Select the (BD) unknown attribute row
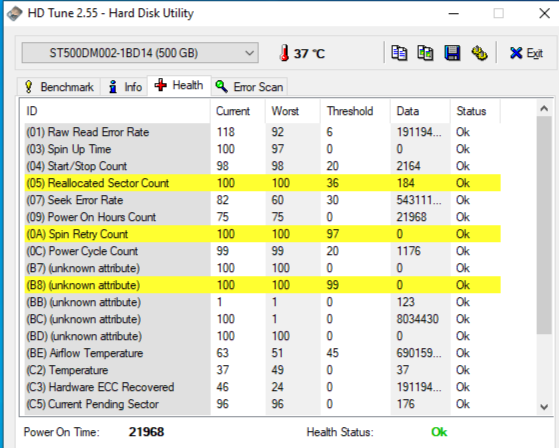 [263, 336]
